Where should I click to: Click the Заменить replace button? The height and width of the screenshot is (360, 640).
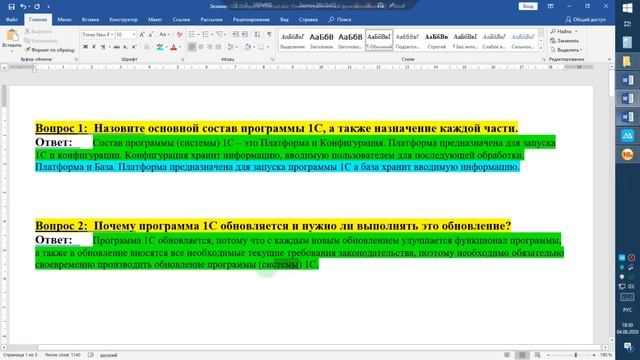(564, 40)
